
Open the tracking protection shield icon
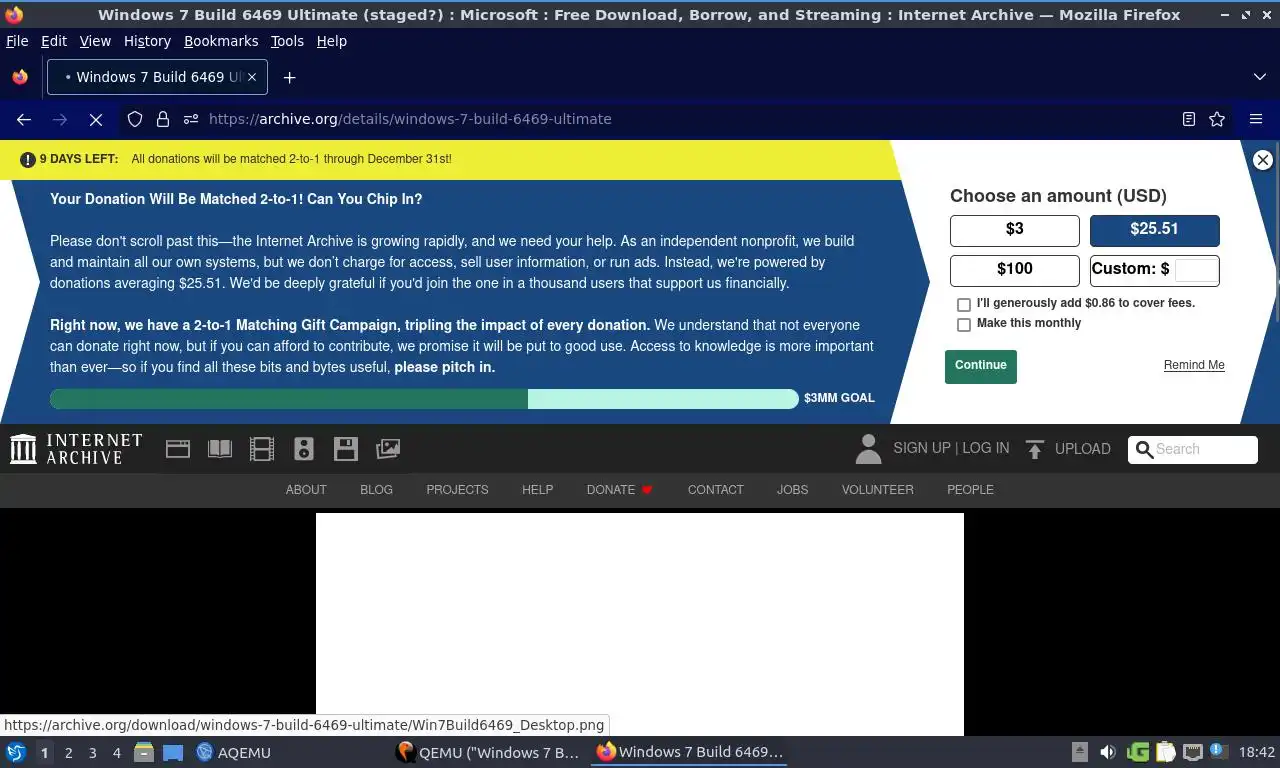[x=135, y=119]
